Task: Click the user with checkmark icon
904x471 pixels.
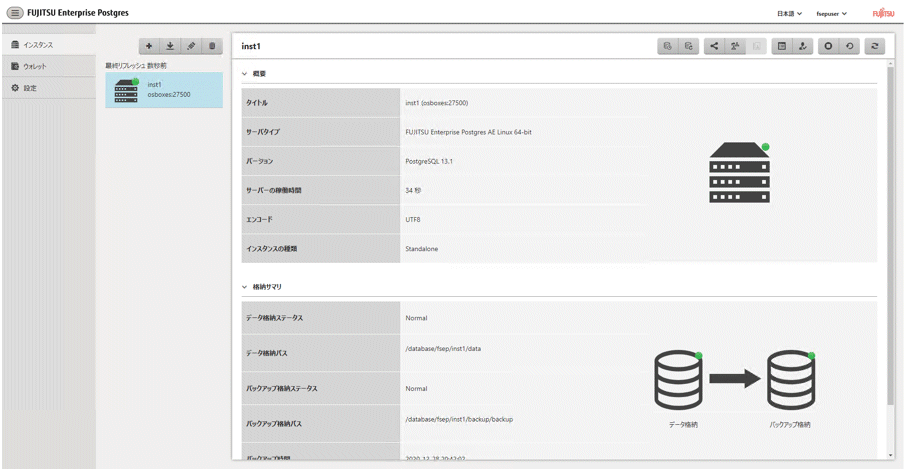Action: pos(803,46)
